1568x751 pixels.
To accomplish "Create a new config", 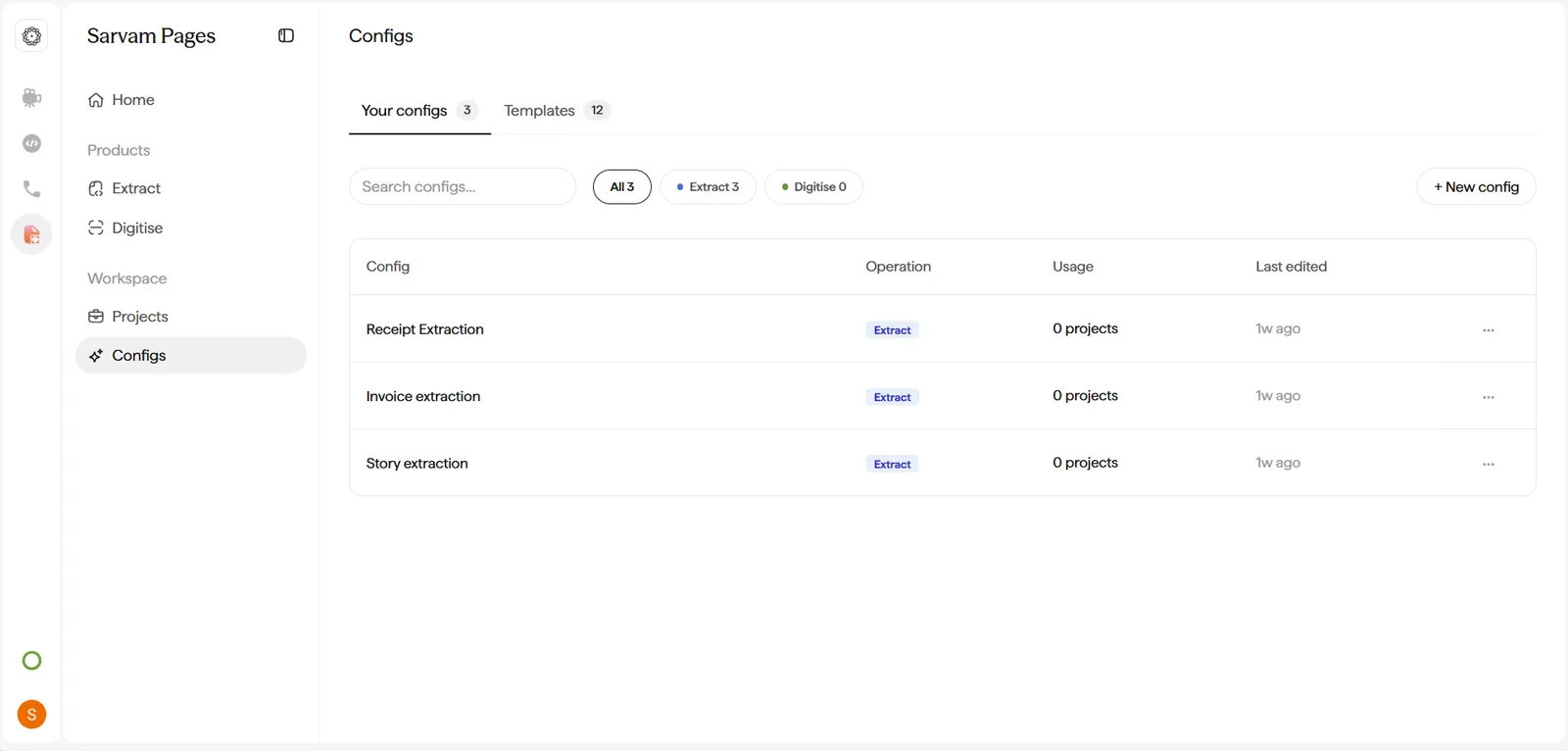I will click(x=1476, y=186).
